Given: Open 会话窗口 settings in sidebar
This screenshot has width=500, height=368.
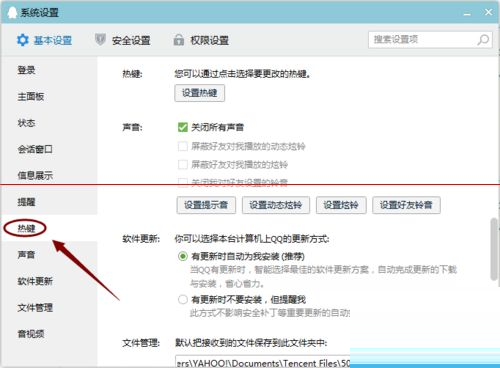Looking at the screenshot, I should 35,149.
